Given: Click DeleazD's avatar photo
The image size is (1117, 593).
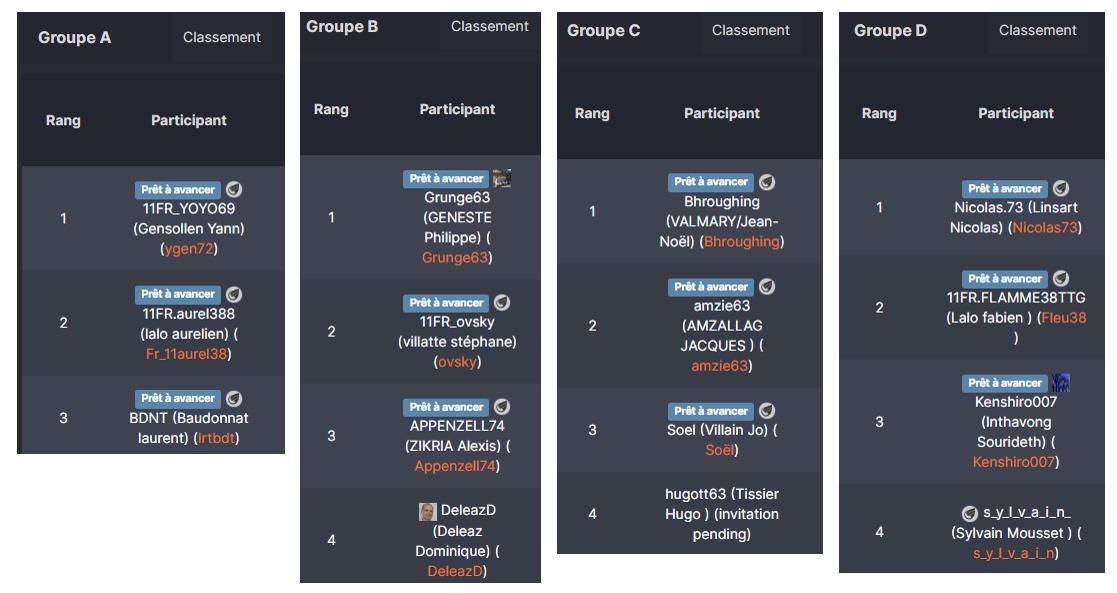Looking at the screenshot, I should click(x=427, y=511).
